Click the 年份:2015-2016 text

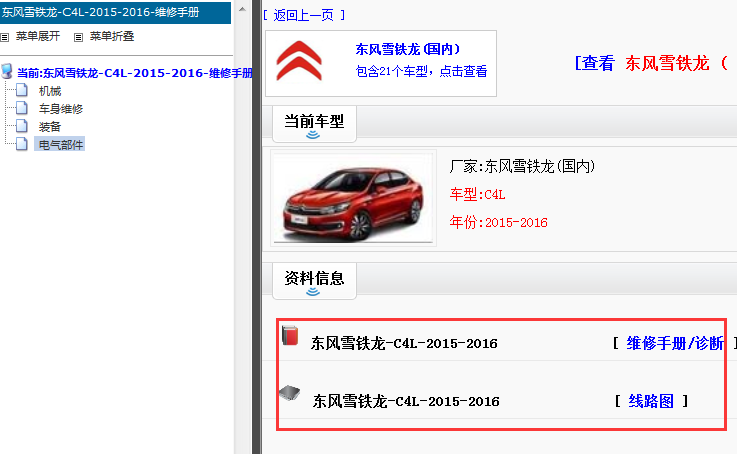tap(498, 222)
